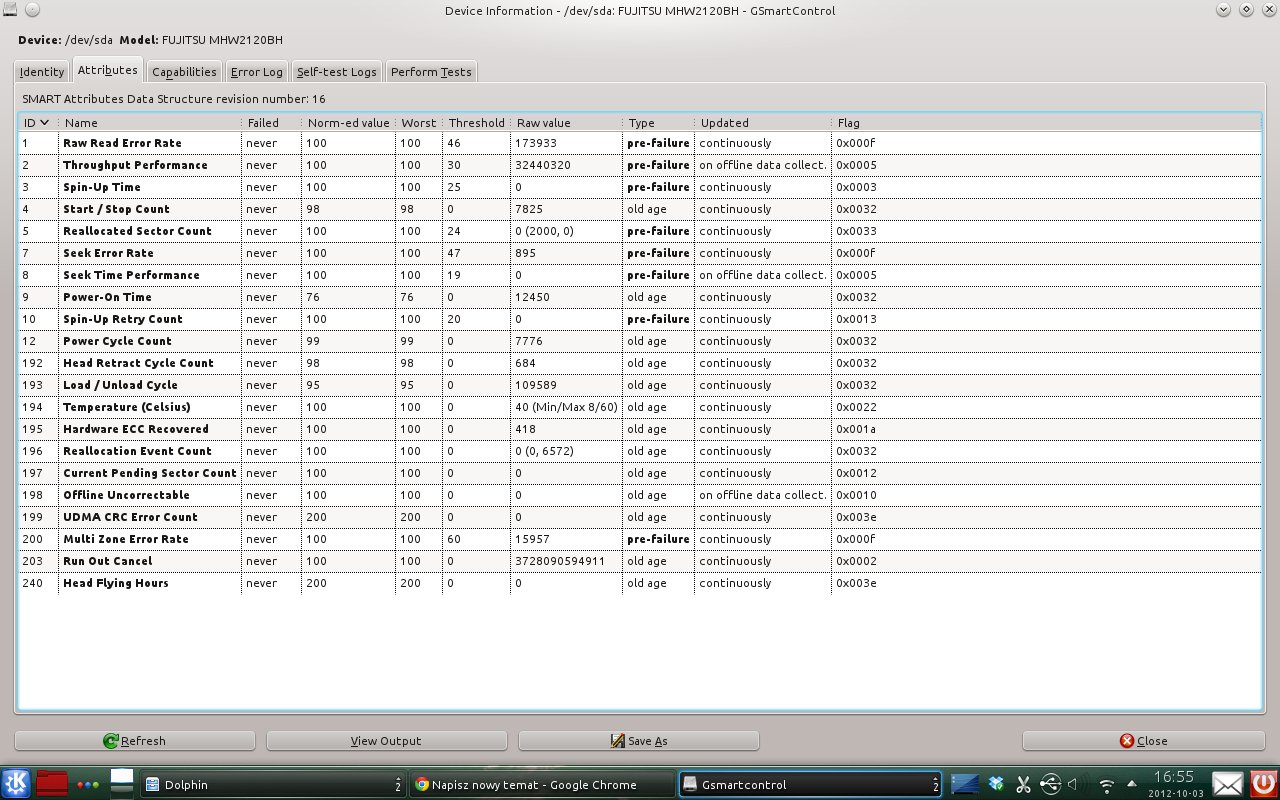Viewport: 1280px width, 800px height.
Task: Open the panel clock showing 16:55
Action: [1174, 783]
